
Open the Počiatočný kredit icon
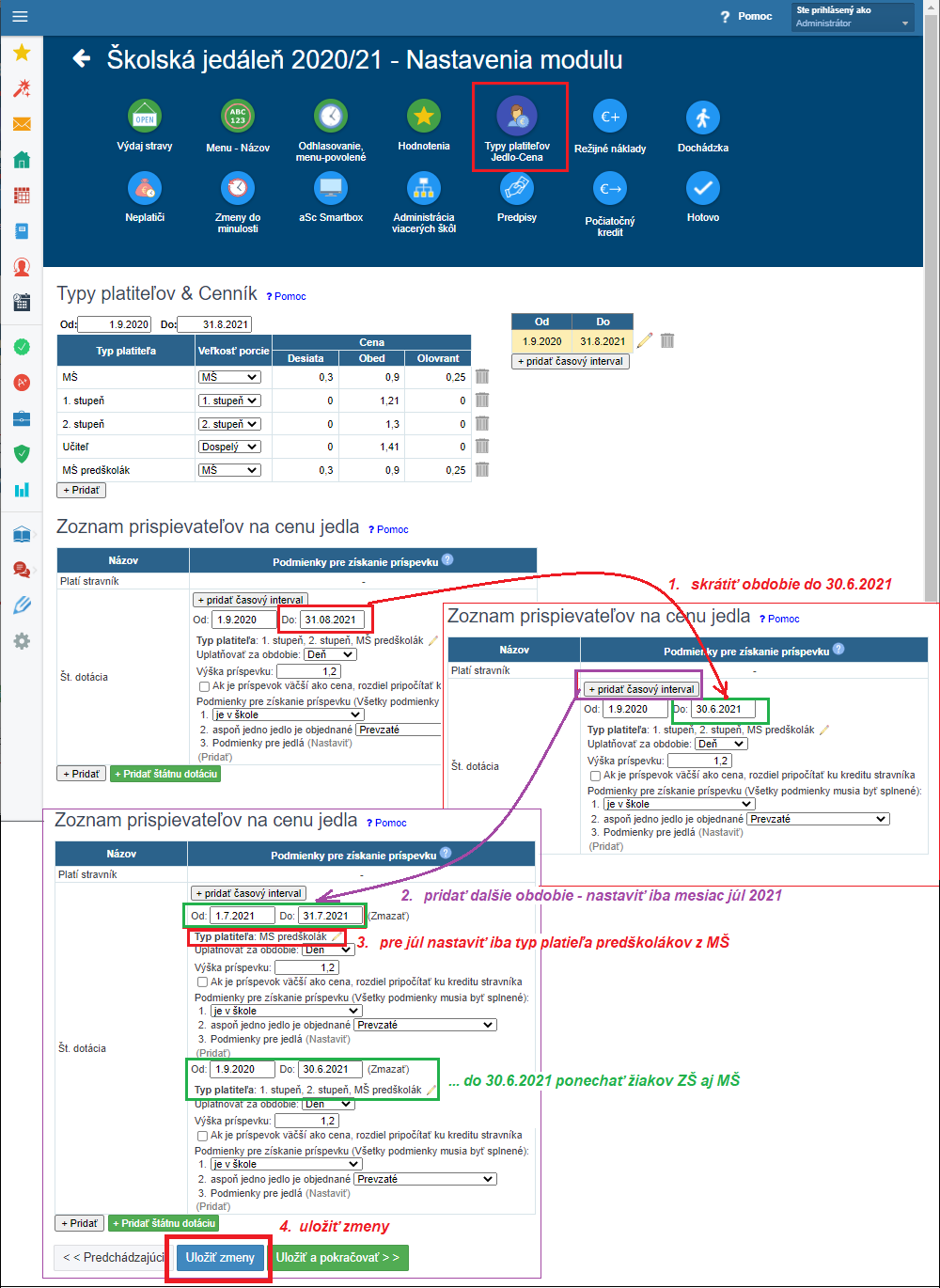coord(610,188)
